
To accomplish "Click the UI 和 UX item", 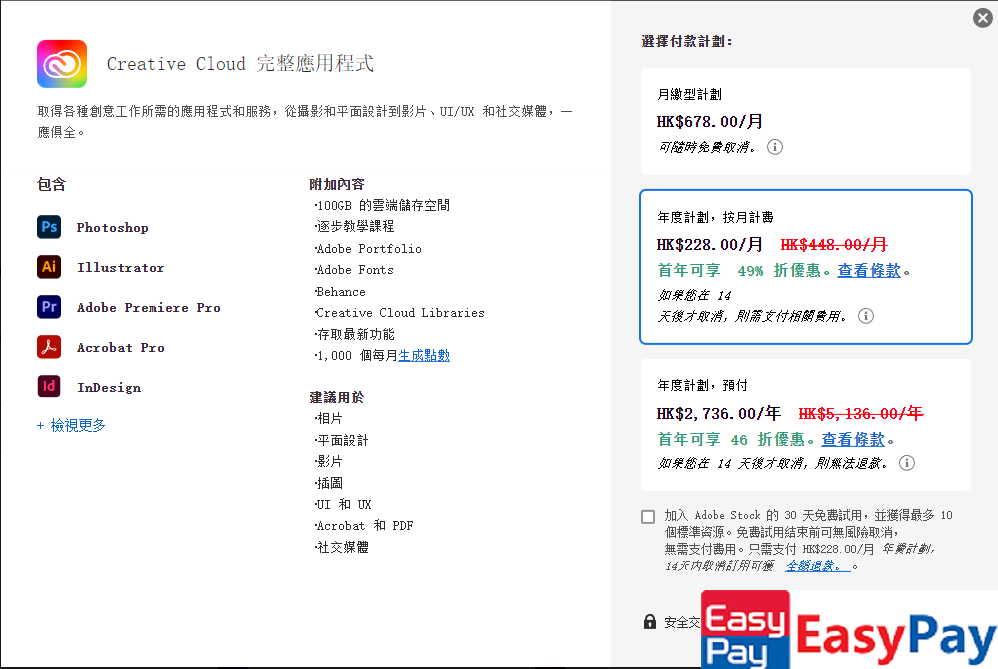I will 343,504.
